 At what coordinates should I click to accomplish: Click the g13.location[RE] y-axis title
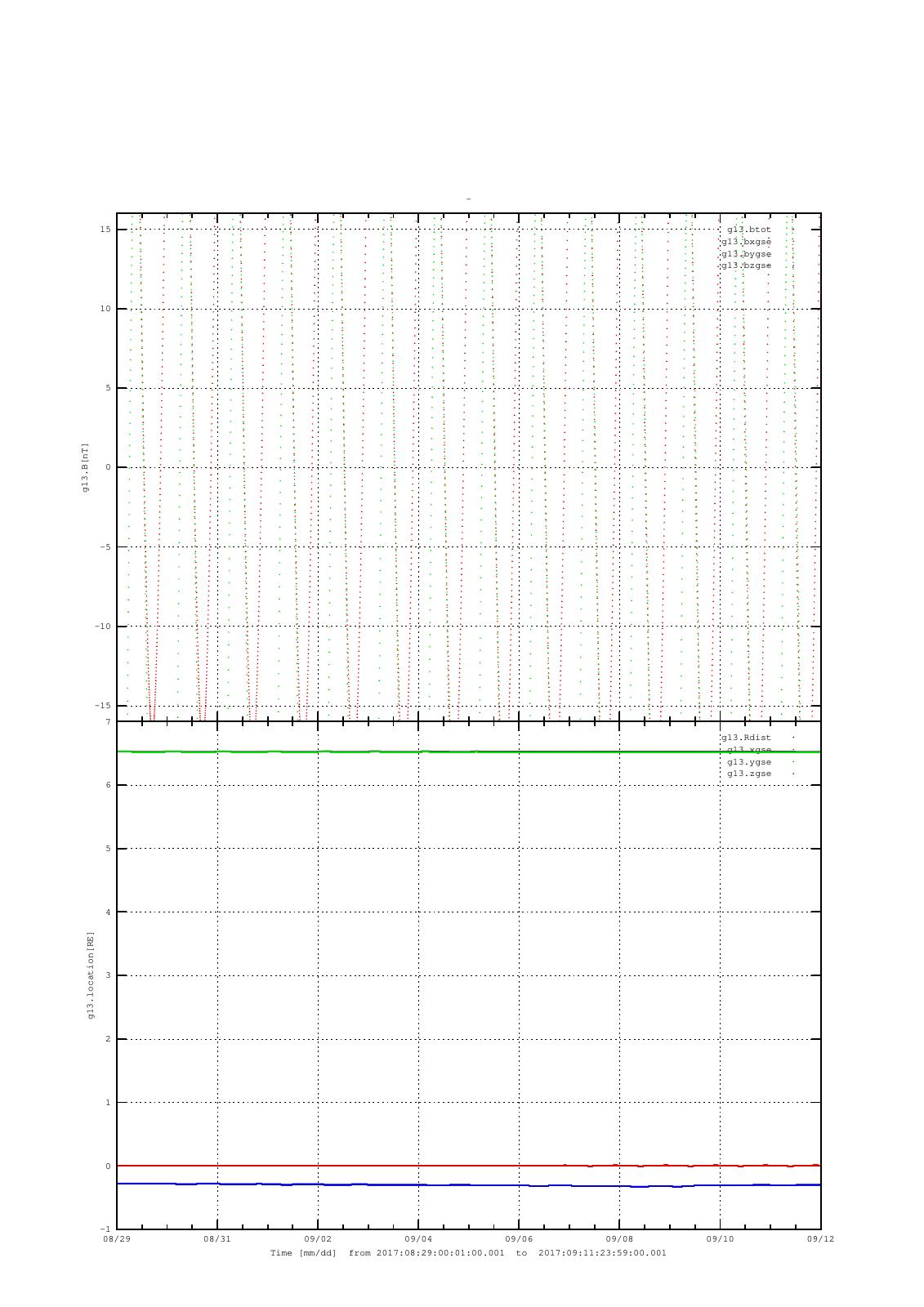coord(90,975)
